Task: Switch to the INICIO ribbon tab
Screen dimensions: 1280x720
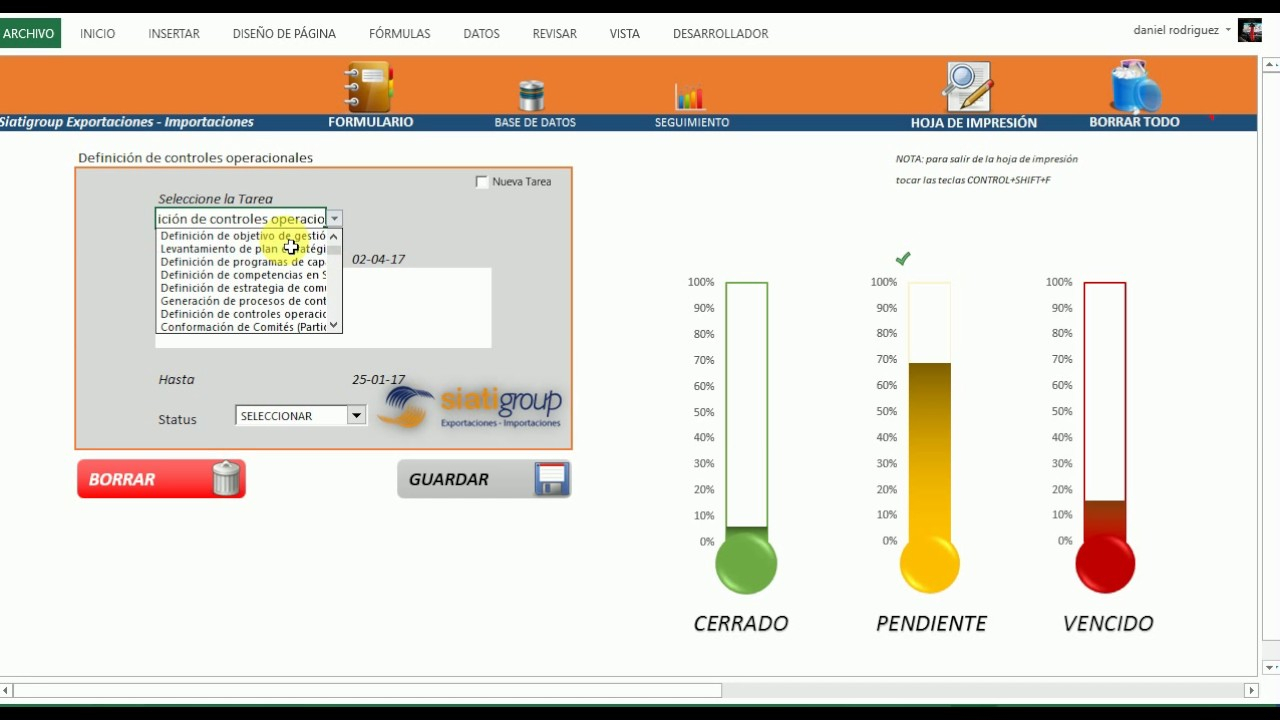Action: tap(98, 33)
